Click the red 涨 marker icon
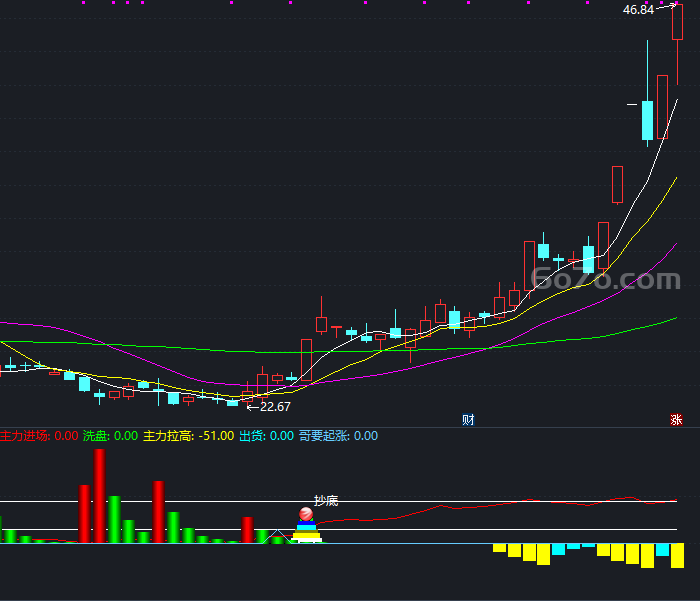The height and width of the screenshot is (601, 700). (x=676, y=420)
